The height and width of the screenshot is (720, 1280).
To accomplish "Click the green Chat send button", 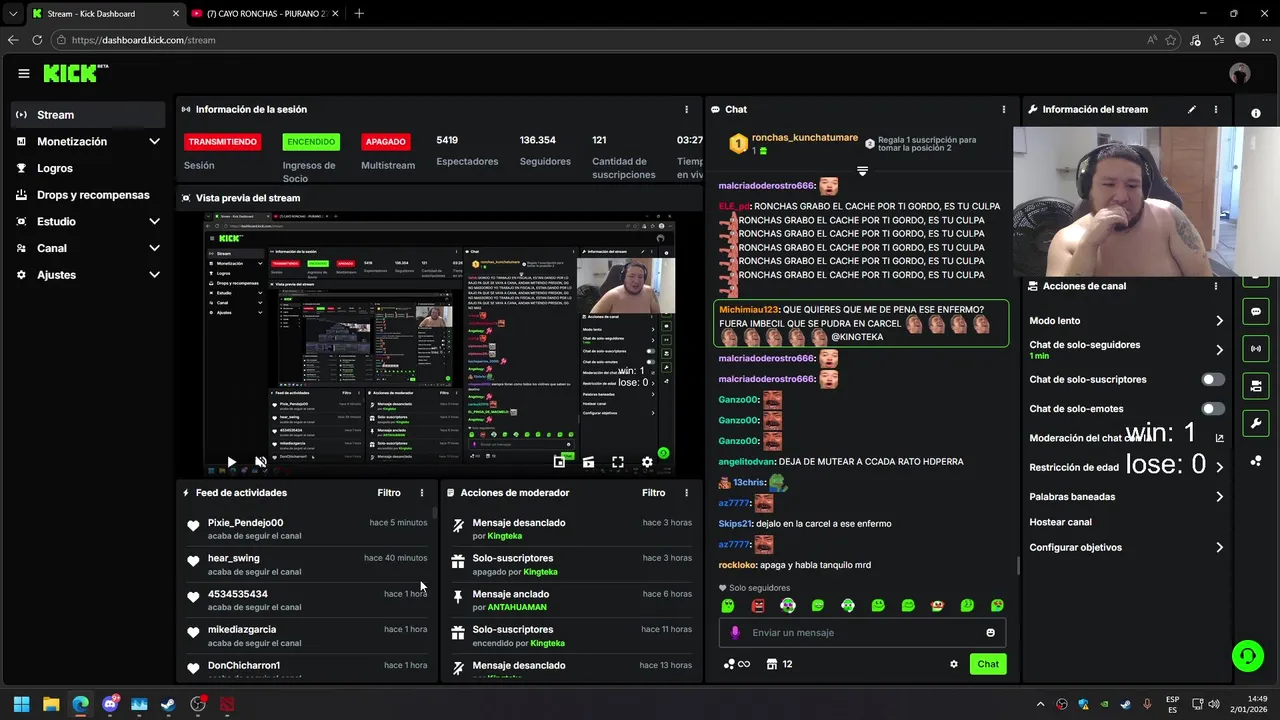I will tap(988, 664).
